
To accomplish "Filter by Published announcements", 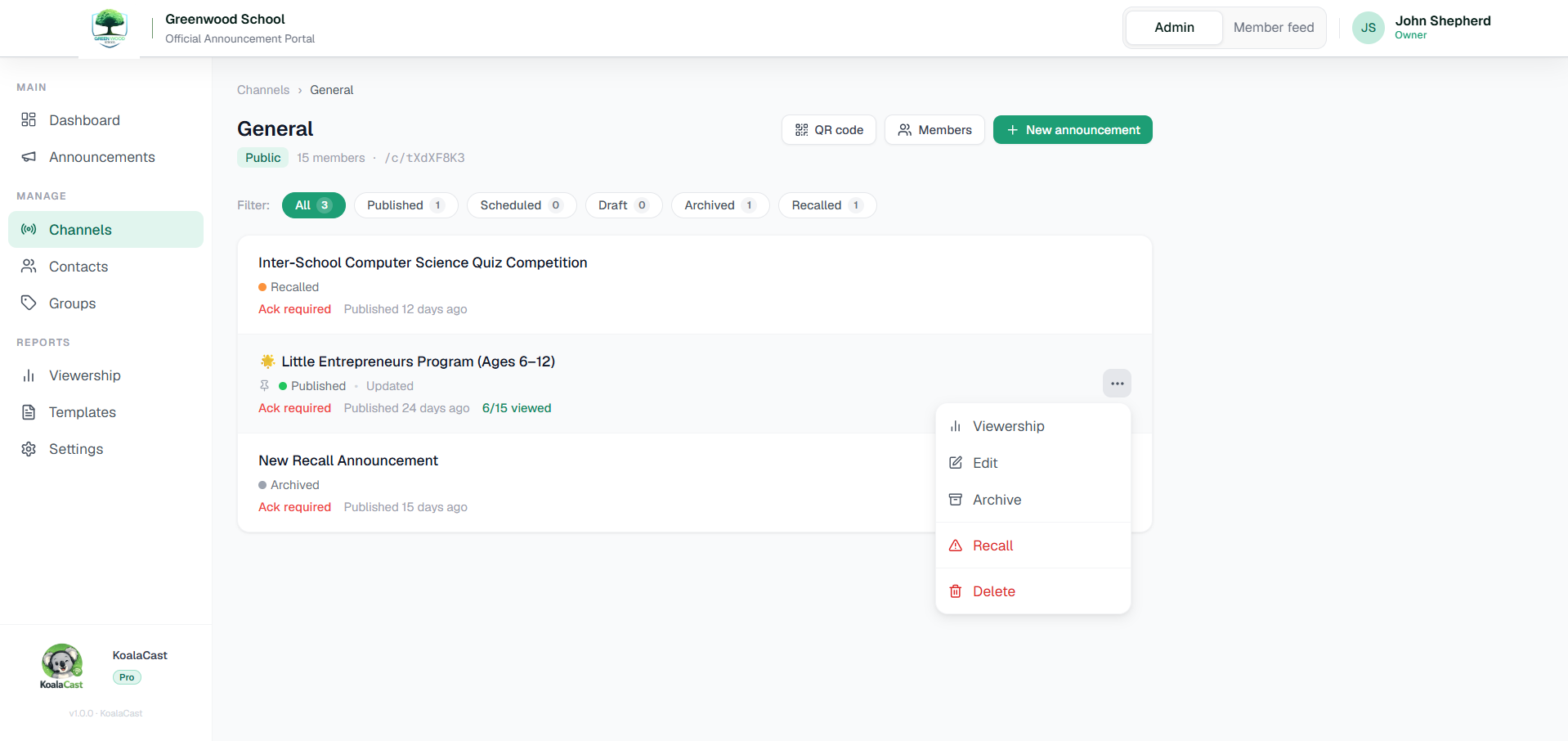I will 405,205.
